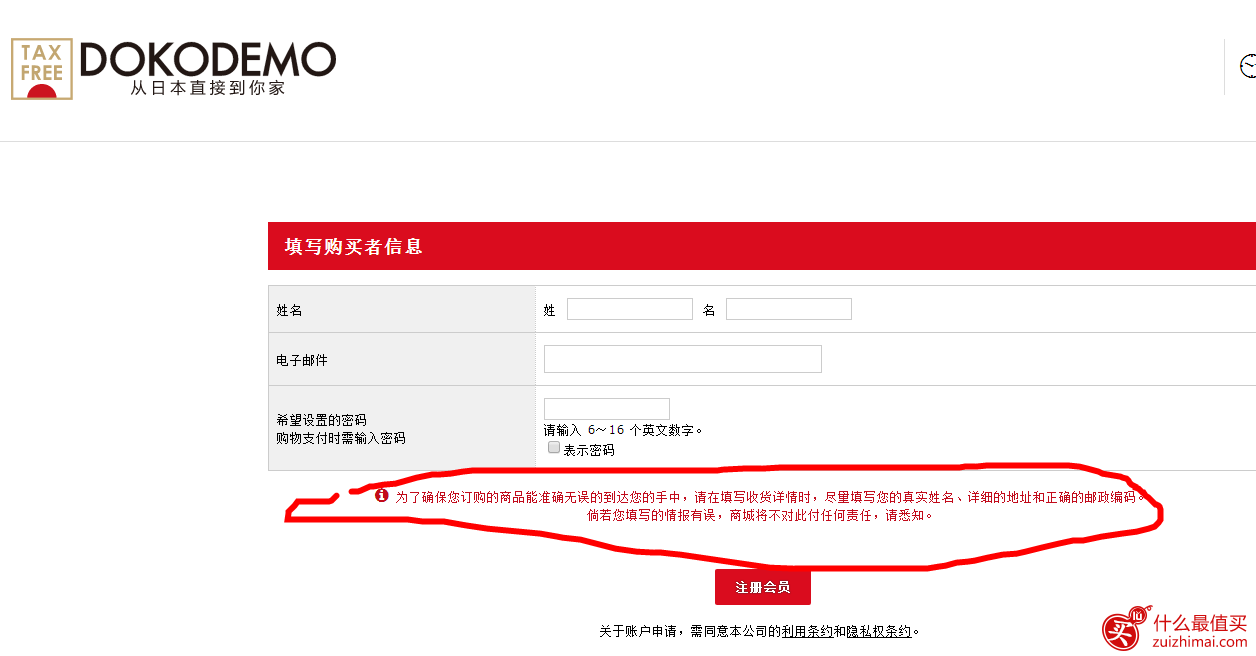Image resolution: width=1256 pixels, height=656 pixels.
Task: Focus the 姓 surname input field
Action: pos(630,309)
